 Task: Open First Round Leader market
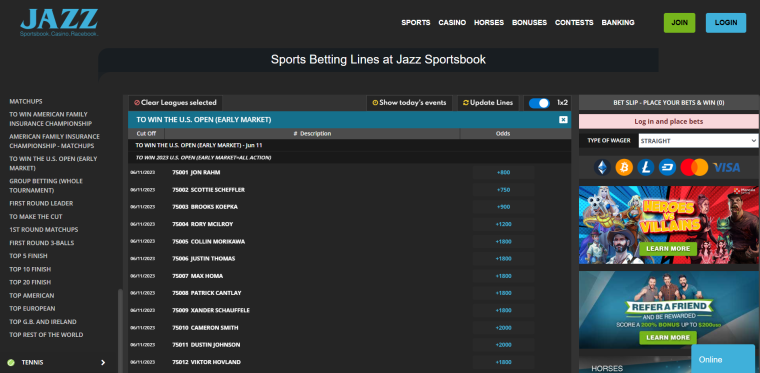click(41, 203)
